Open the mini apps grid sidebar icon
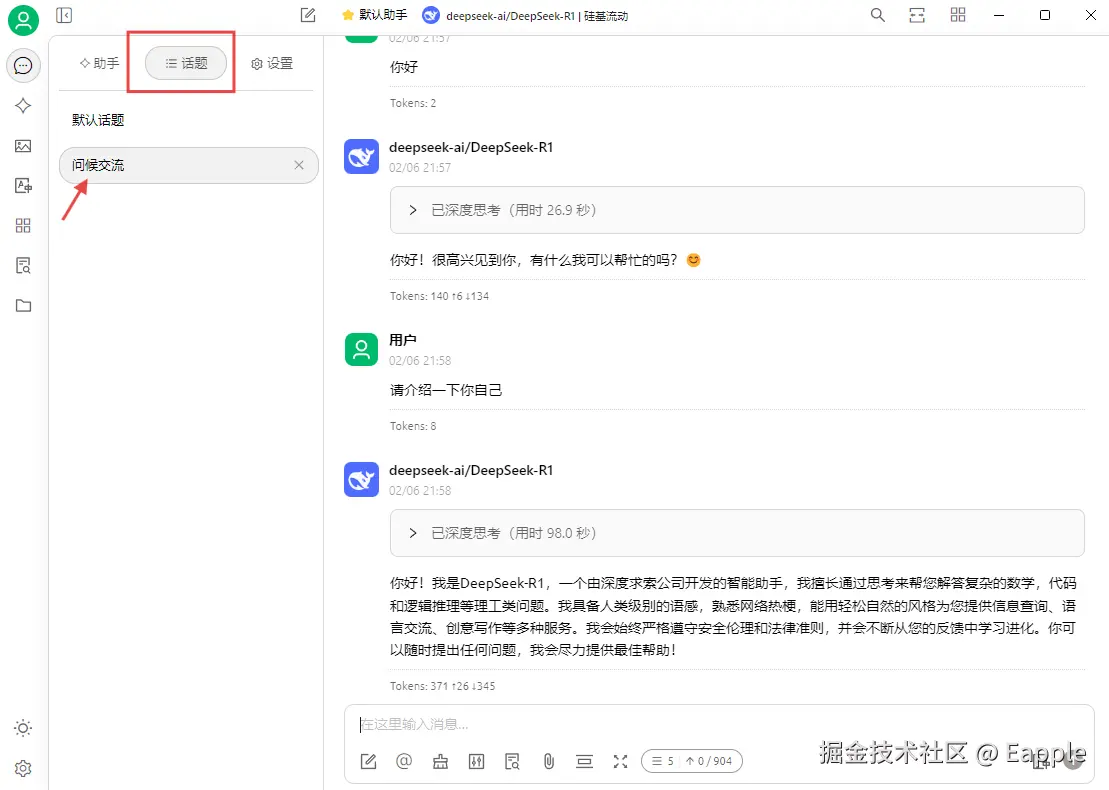 pos(23,226)
